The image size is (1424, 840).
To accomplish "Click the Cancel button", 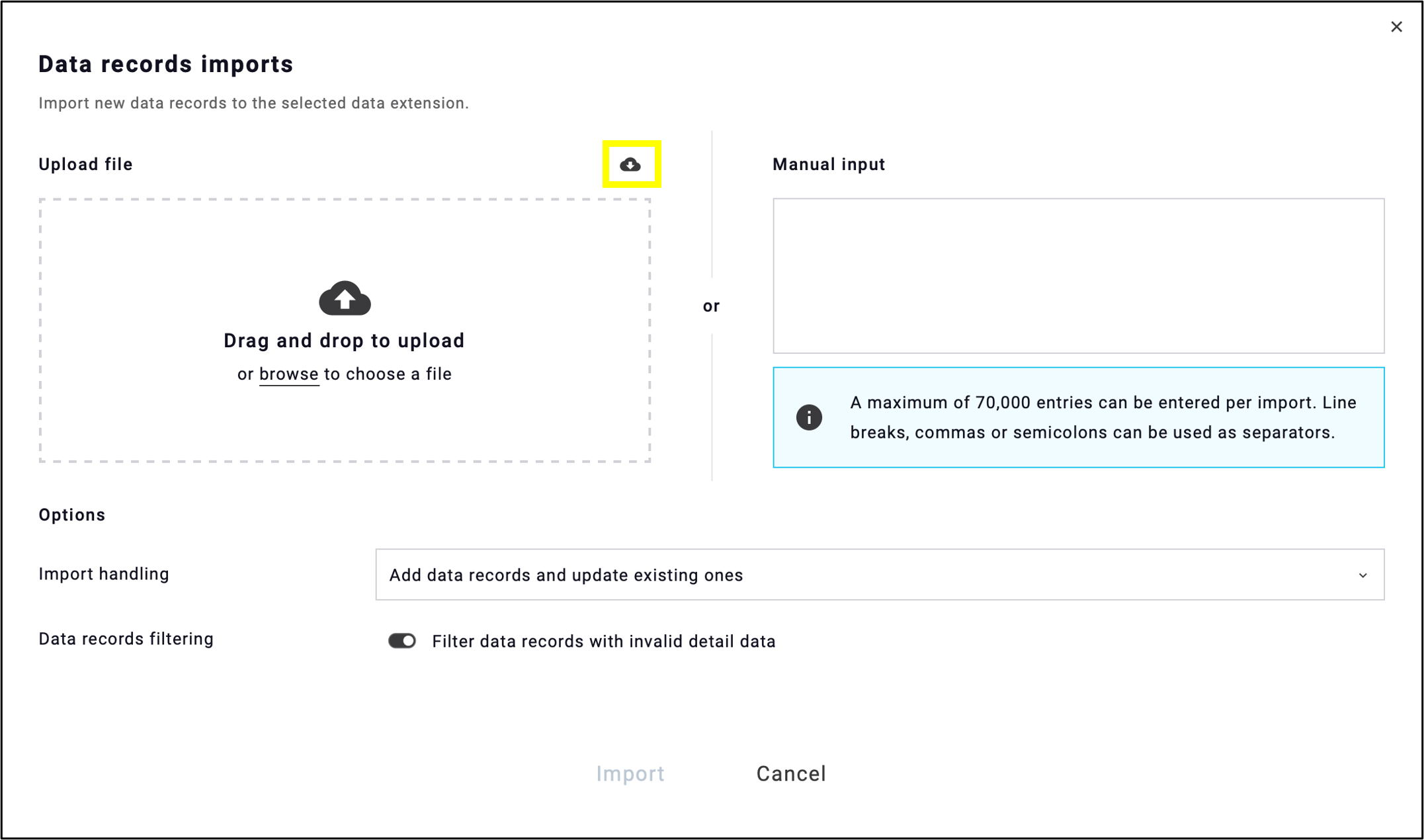I will [x=791, y=774].
